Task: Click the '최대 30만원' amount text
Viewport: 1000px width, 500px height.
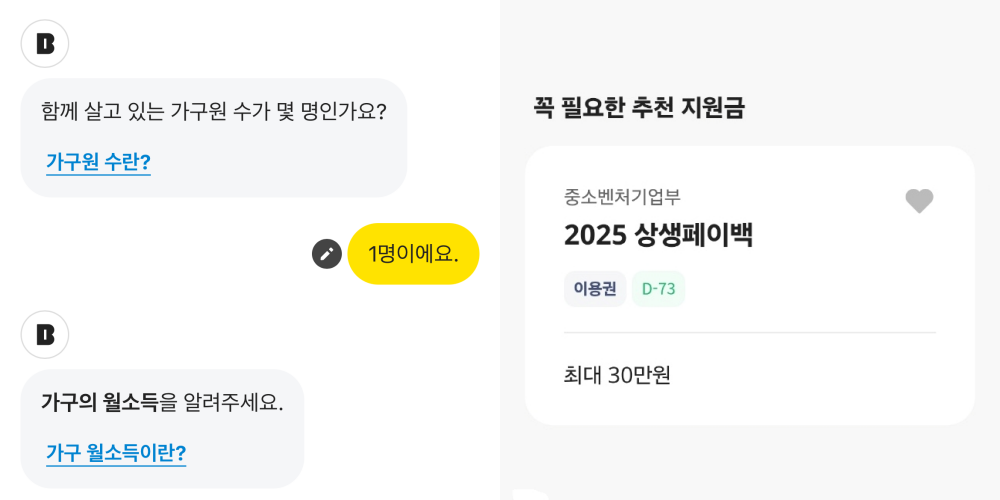Action: pyautogui.click(x=617, y=376)
